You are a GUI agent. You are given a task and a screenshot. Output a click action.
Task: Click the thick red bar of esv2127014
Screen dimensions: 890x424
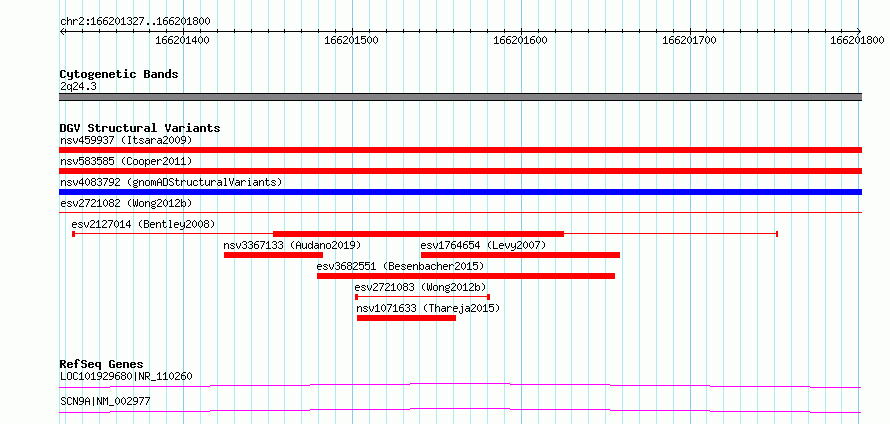point(418,234)
